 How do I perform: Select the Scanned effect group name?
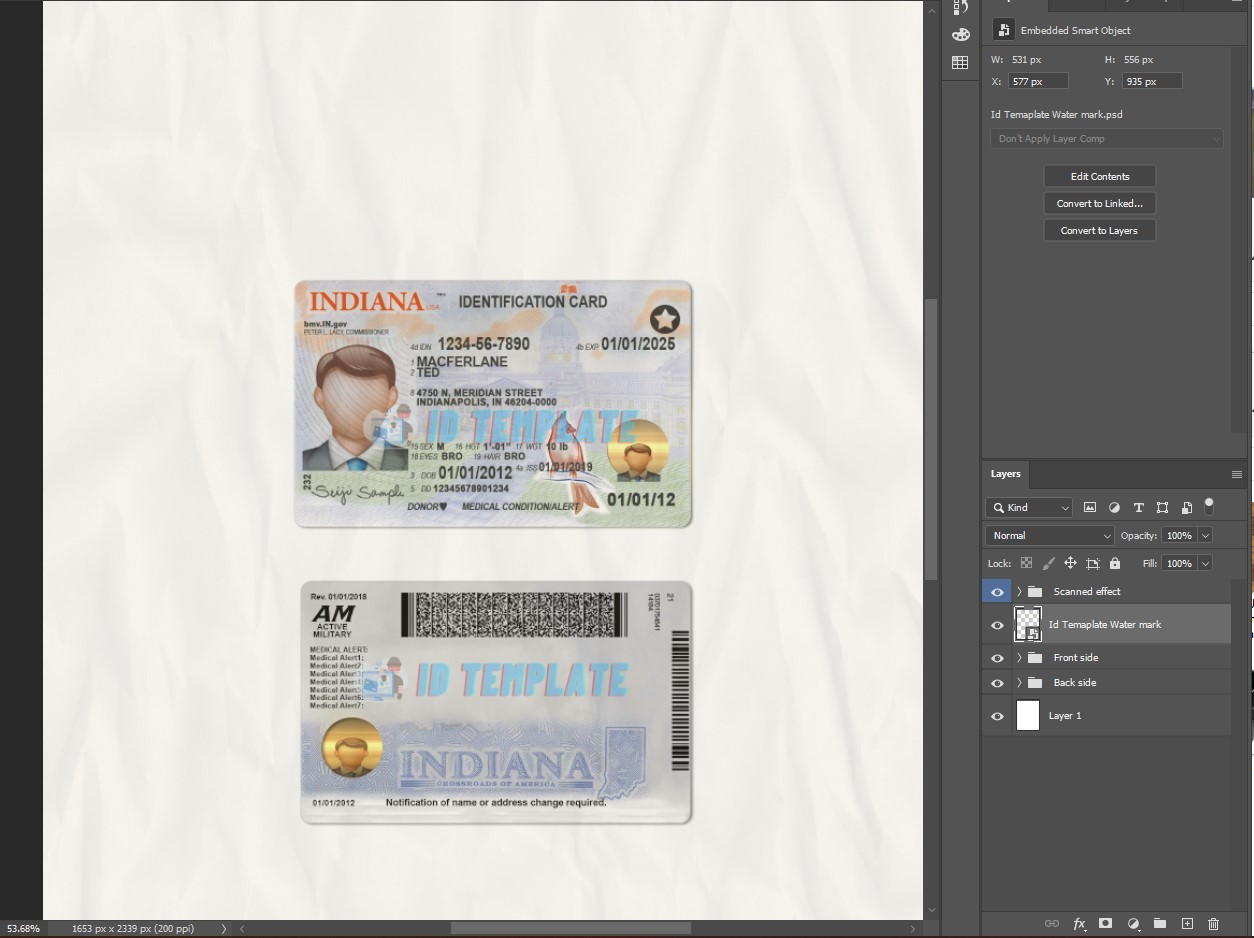coord(1087,592)
